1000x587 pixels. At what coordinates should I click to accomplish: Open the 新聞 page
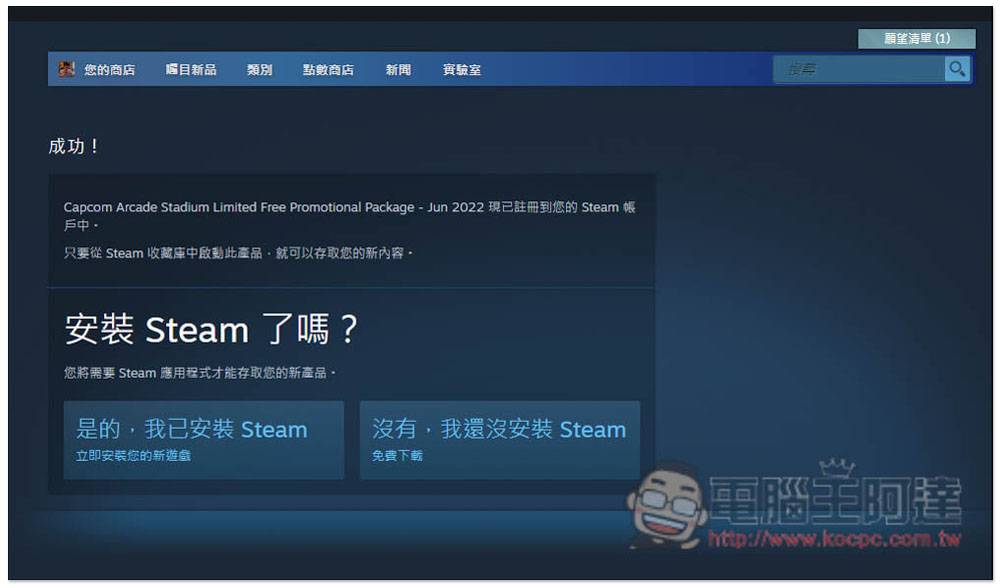click(x=398, y=70)
